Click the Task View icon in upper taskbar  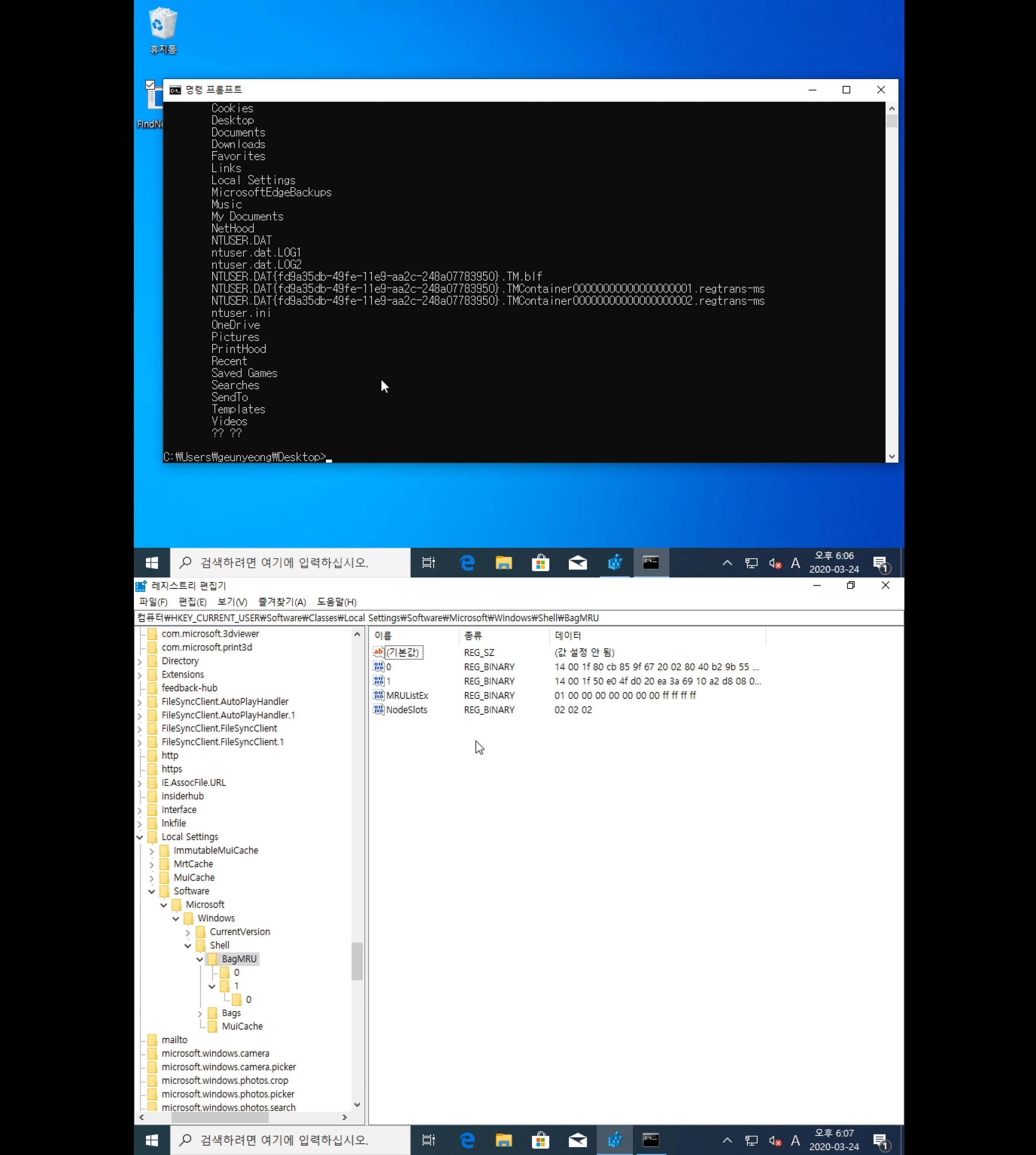pyautogui.click(x=429, y=563)
